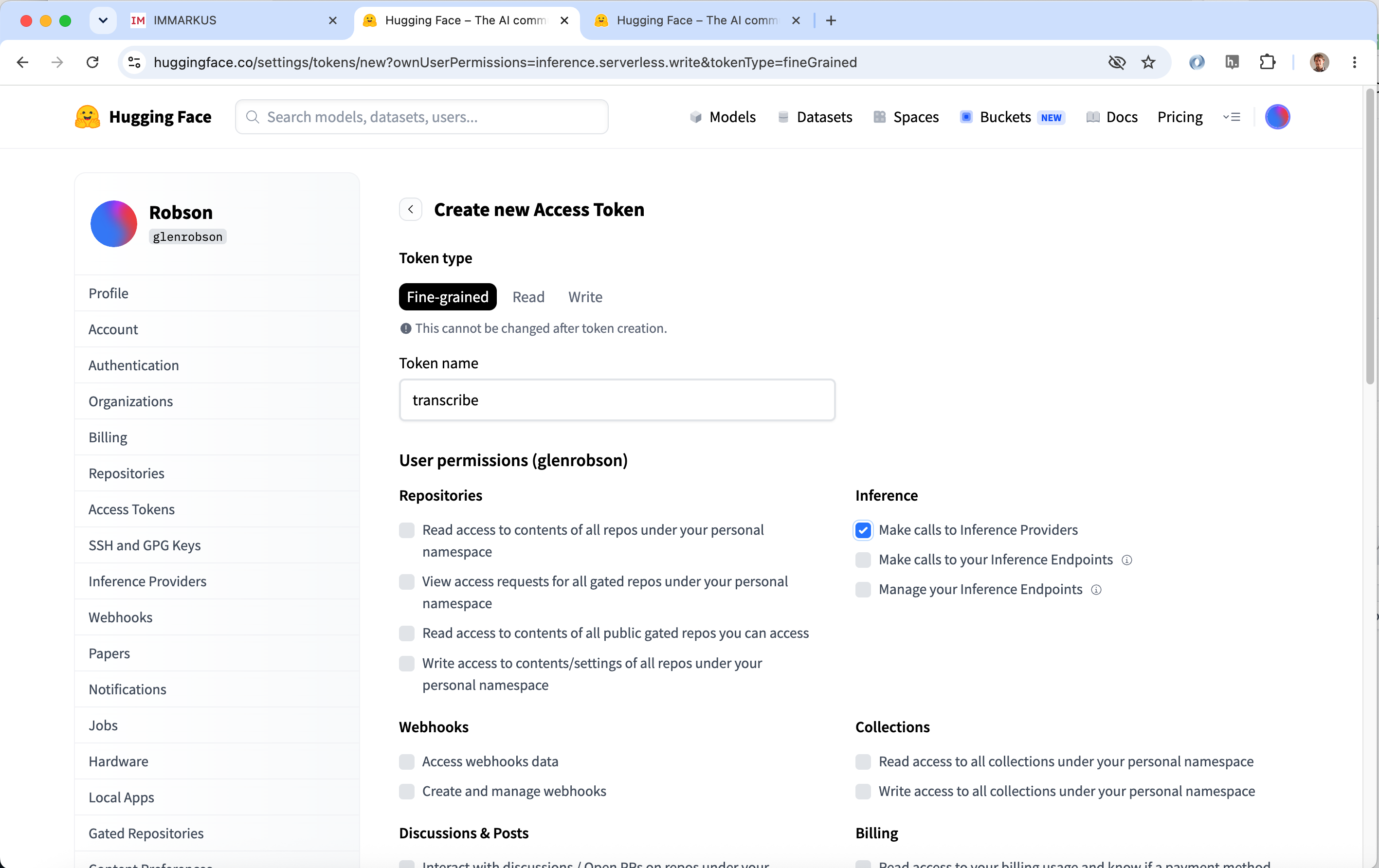Open Pricing in the top navigation
This screenshot has width=1379, height=868.
click(1179, 117)
